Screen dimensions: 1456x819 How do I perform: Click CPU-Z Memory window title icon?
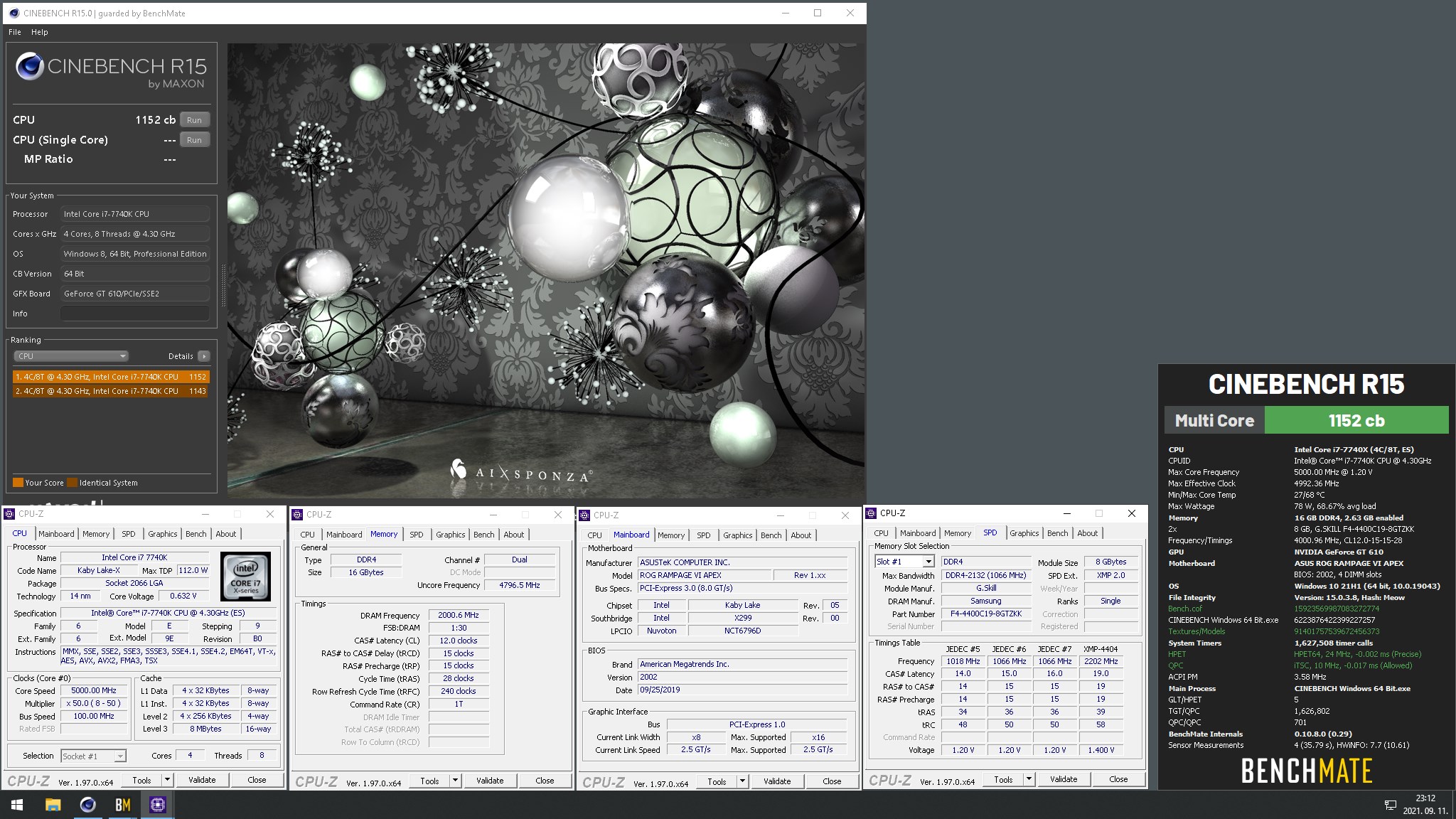coord(298,514)
